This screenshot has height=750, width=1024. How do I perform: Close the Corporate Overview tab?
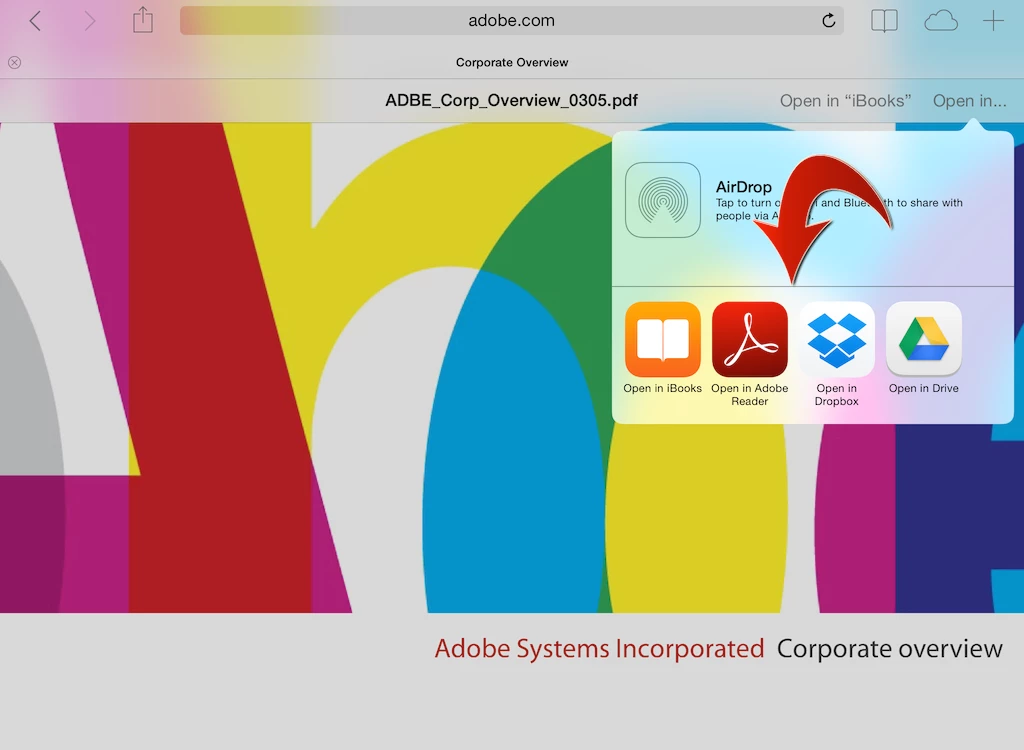[x=14, y=62]
